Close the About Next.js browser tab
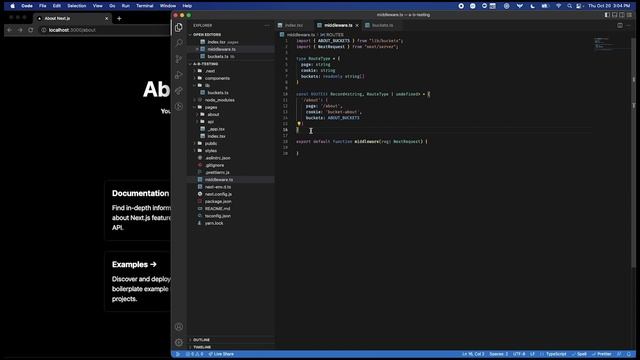Viewport: 640px width, 360px height. pos(107,18)
